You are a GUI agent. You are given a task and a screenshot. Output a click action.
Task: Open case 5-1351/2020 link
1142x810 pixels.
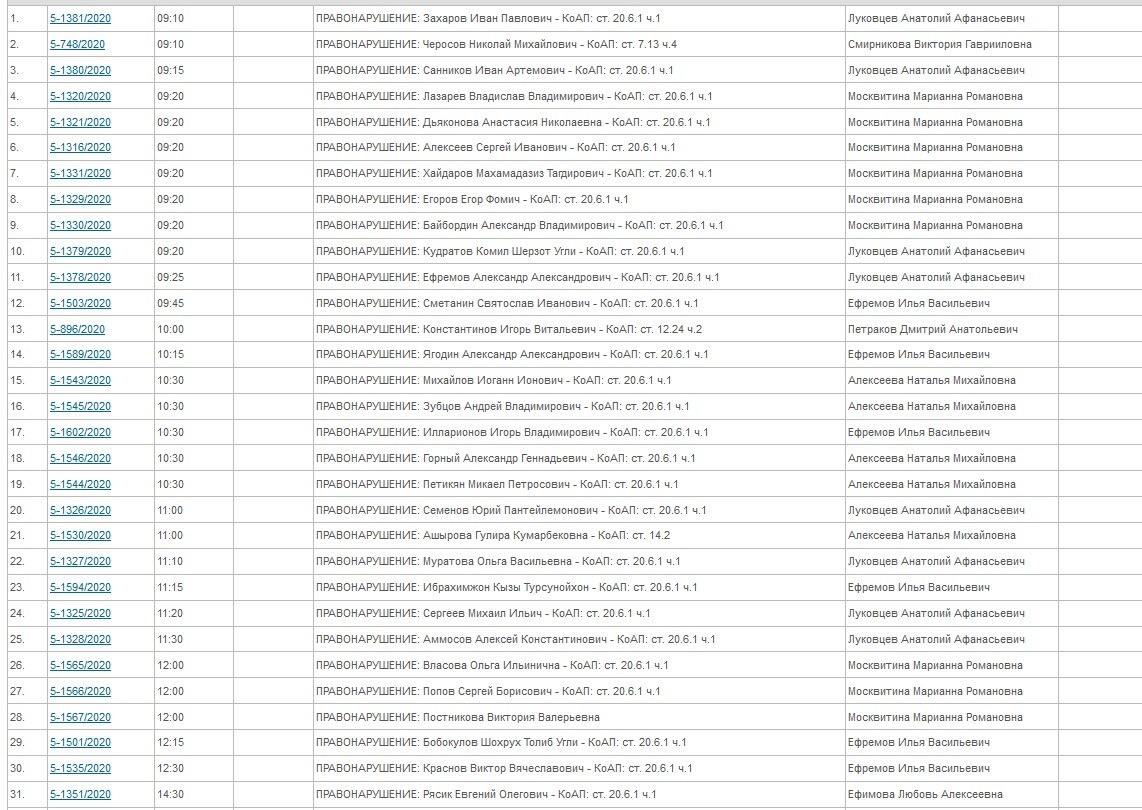click(x=80, y=794)
